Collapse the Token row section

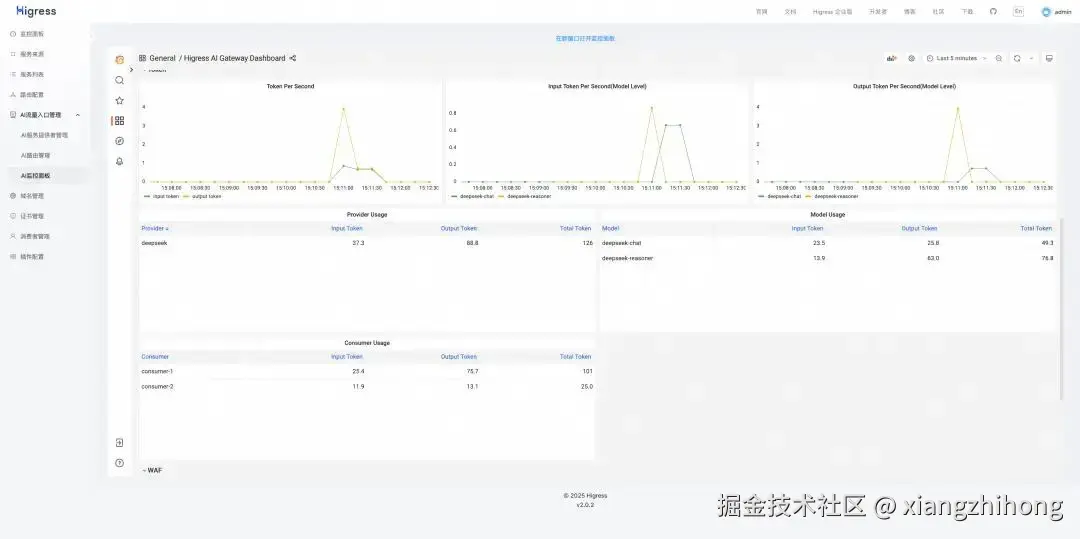154,70
